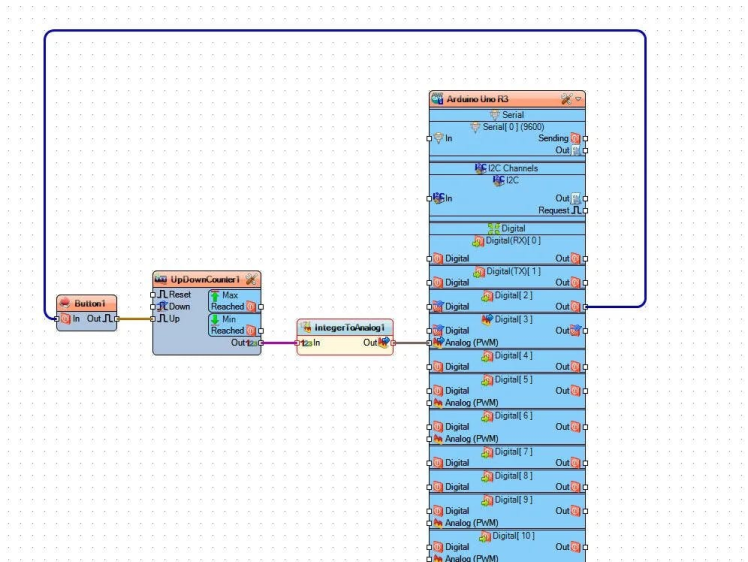
Task: Click Digital[6] Out pin
Action: pyautogui.click(x=585, y=427)
